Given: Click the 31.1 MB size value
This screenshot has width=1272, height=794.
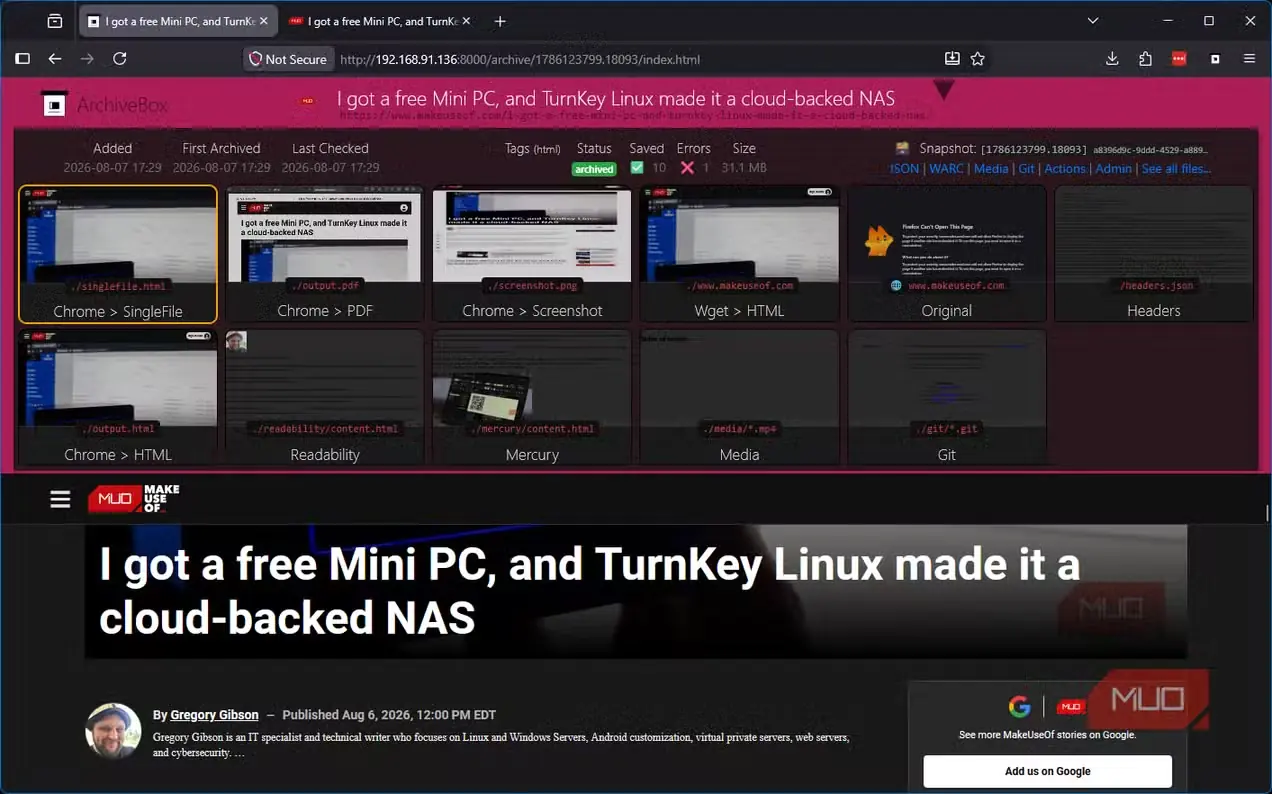Looking at the screenshot, I should pyautogui.click(x=744, y=168).
